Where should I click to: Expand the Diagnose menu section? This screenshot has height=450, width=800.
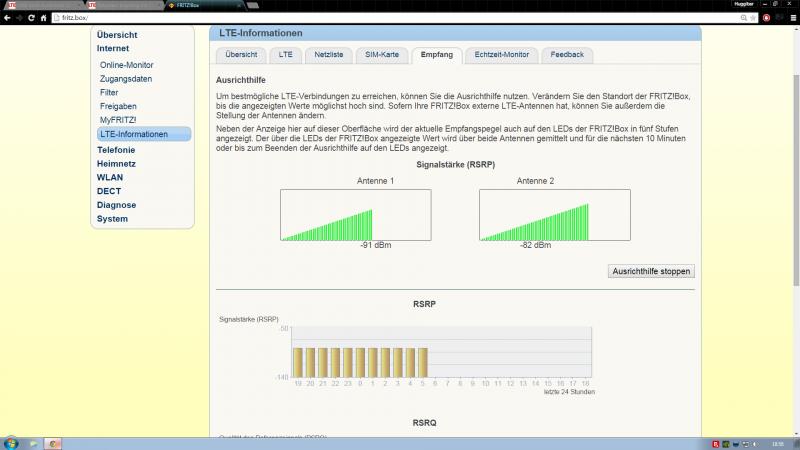tap(116, 205)
